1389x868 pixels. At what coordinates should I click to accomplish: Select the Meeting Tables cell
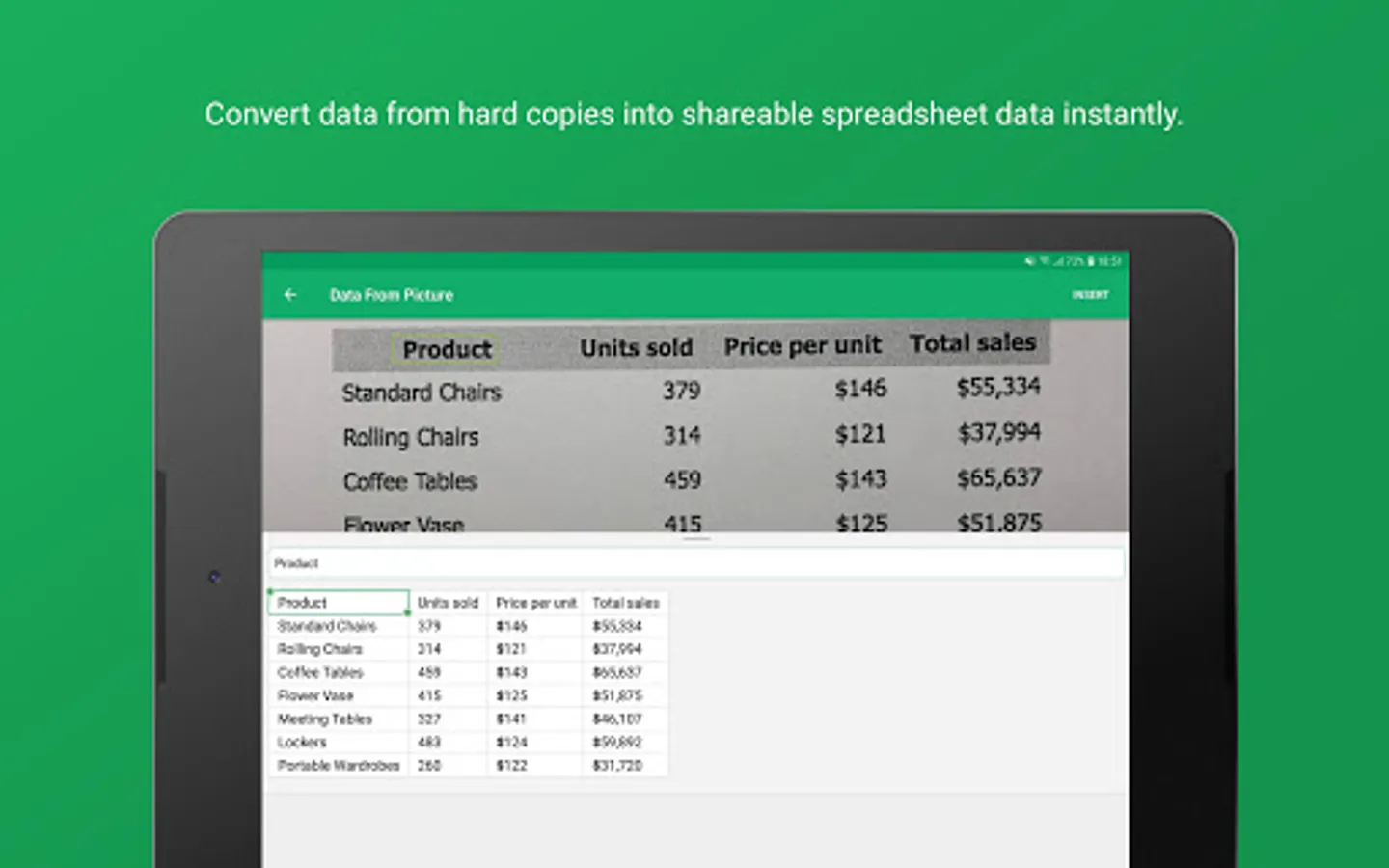pyautogui.click(x=339, y=719)
